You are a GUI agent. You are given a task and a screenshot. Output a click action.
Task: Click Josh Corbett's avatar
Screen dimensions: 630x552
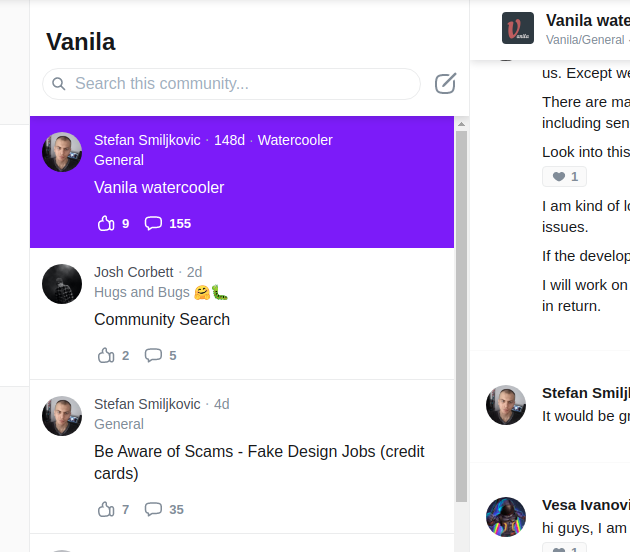click(x=62, y=284)
